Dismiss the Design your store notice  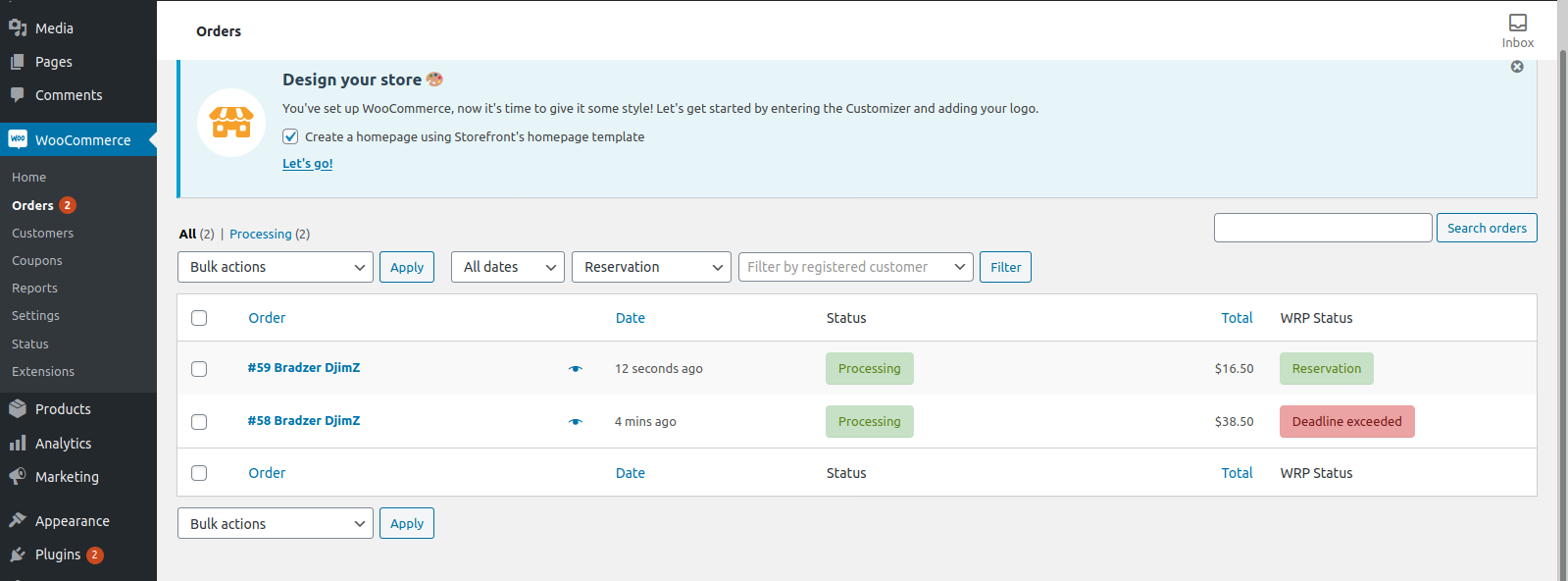pyautogui.click(x=1517, y=67)
